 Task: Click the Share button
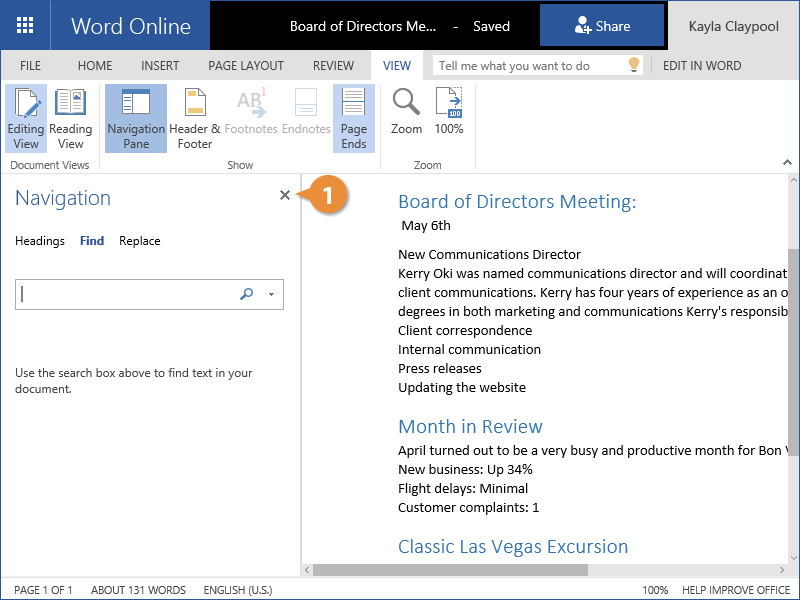click(x=602, y=26)
